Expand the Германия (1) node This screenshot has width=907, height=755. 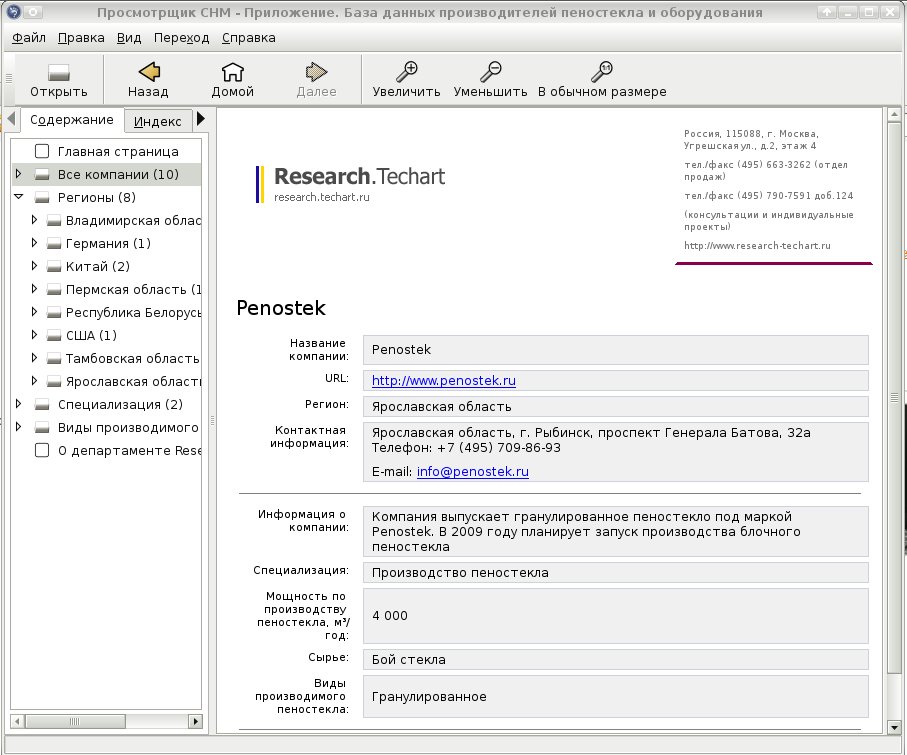[x=34, y=243]
